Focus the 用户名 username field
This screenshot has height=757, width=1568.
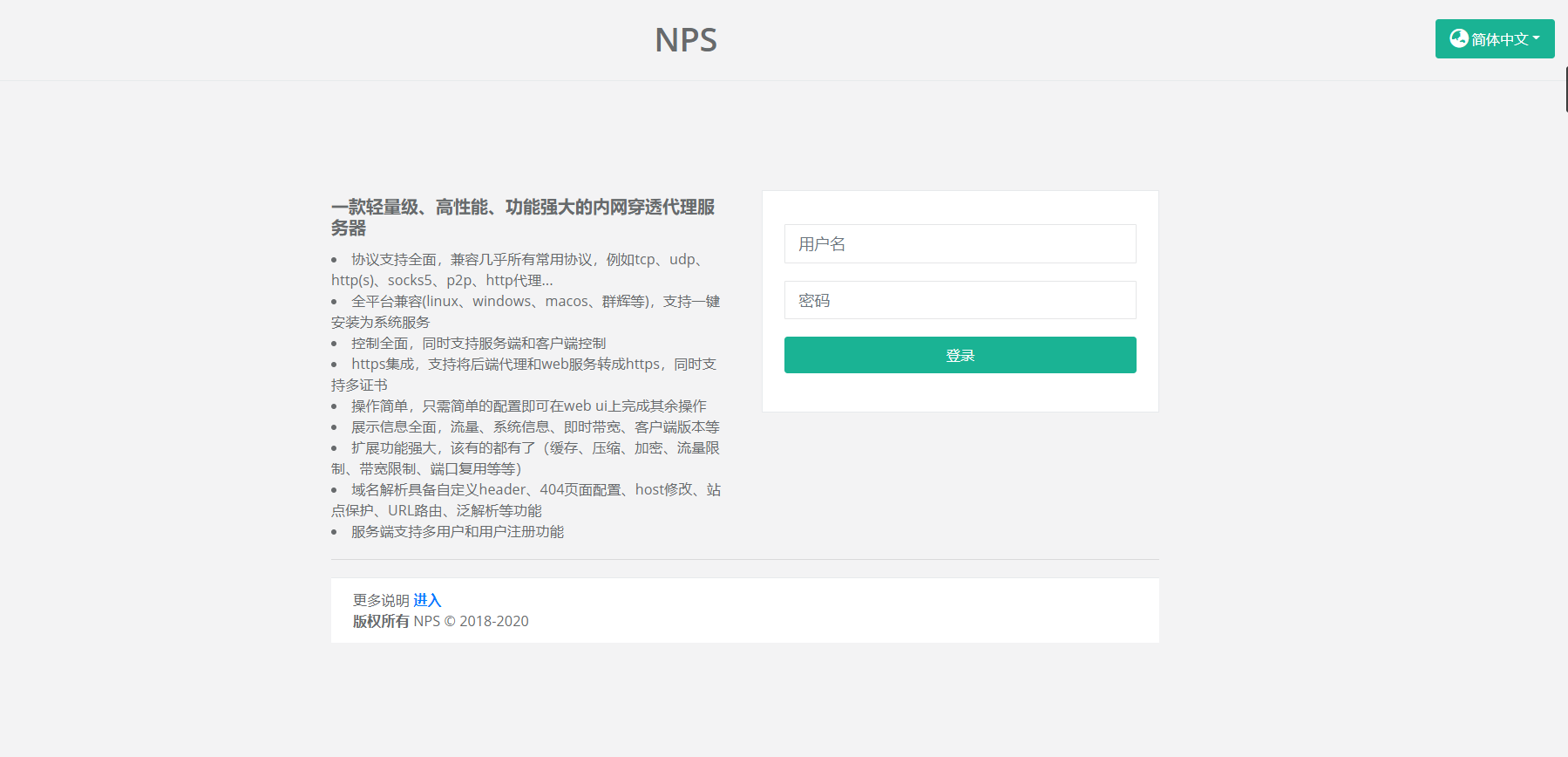pyautogui.click(x=960, y=244)
